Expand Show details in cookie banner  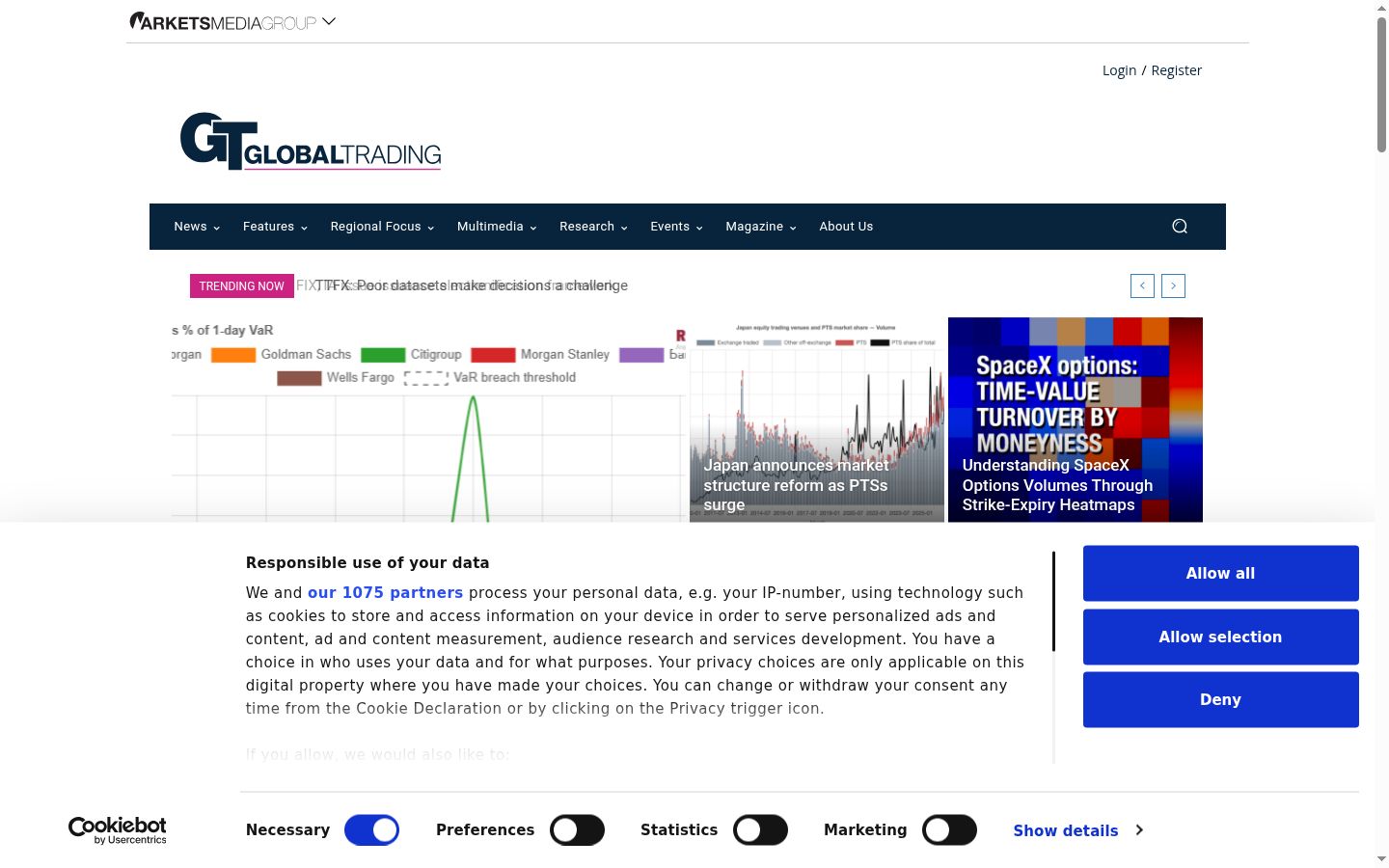pos(1078,830)
